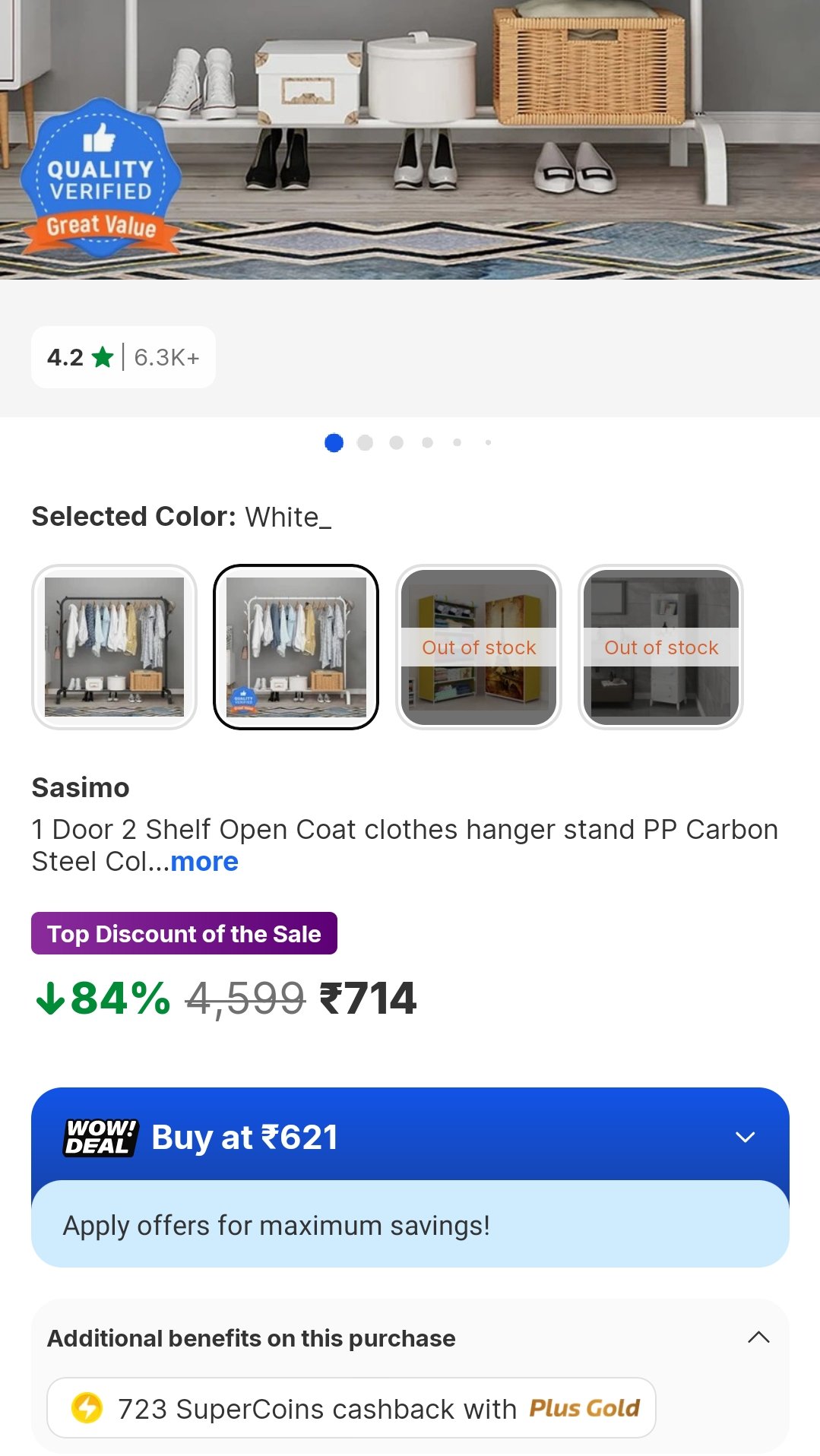
Task: Tap the Plus Gold logo
Action: coord(584,1408)
